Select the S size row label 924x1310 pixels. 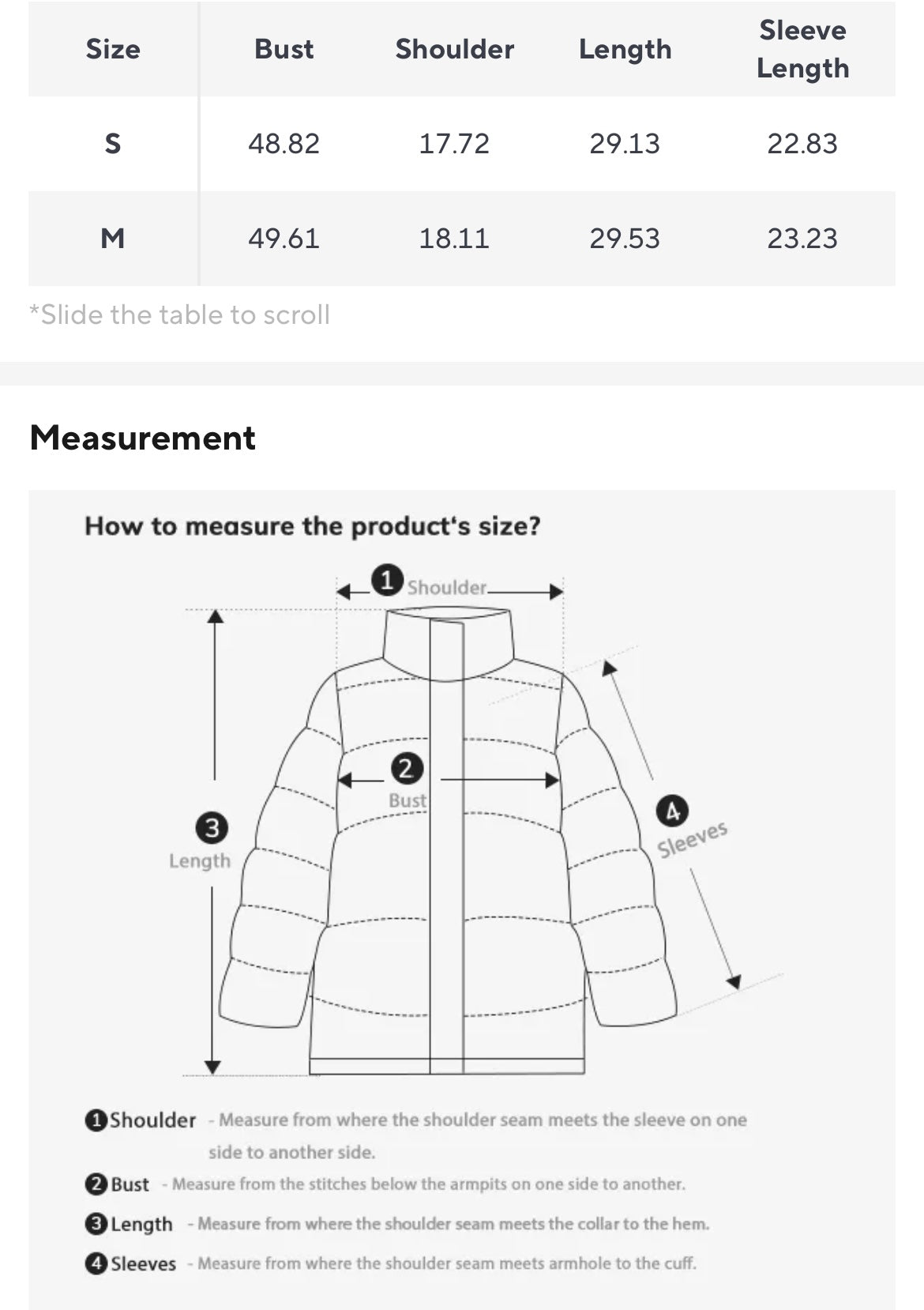tap(113, 144)
